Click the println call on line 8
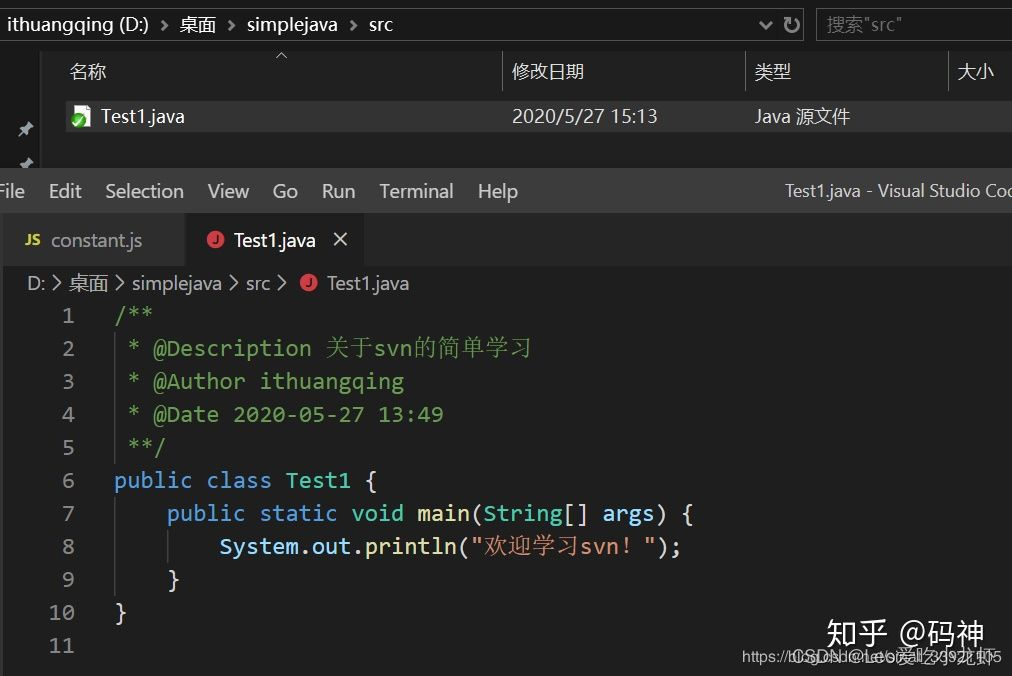The width and height of the screenshot is (1012, 676). pos(410,546)
